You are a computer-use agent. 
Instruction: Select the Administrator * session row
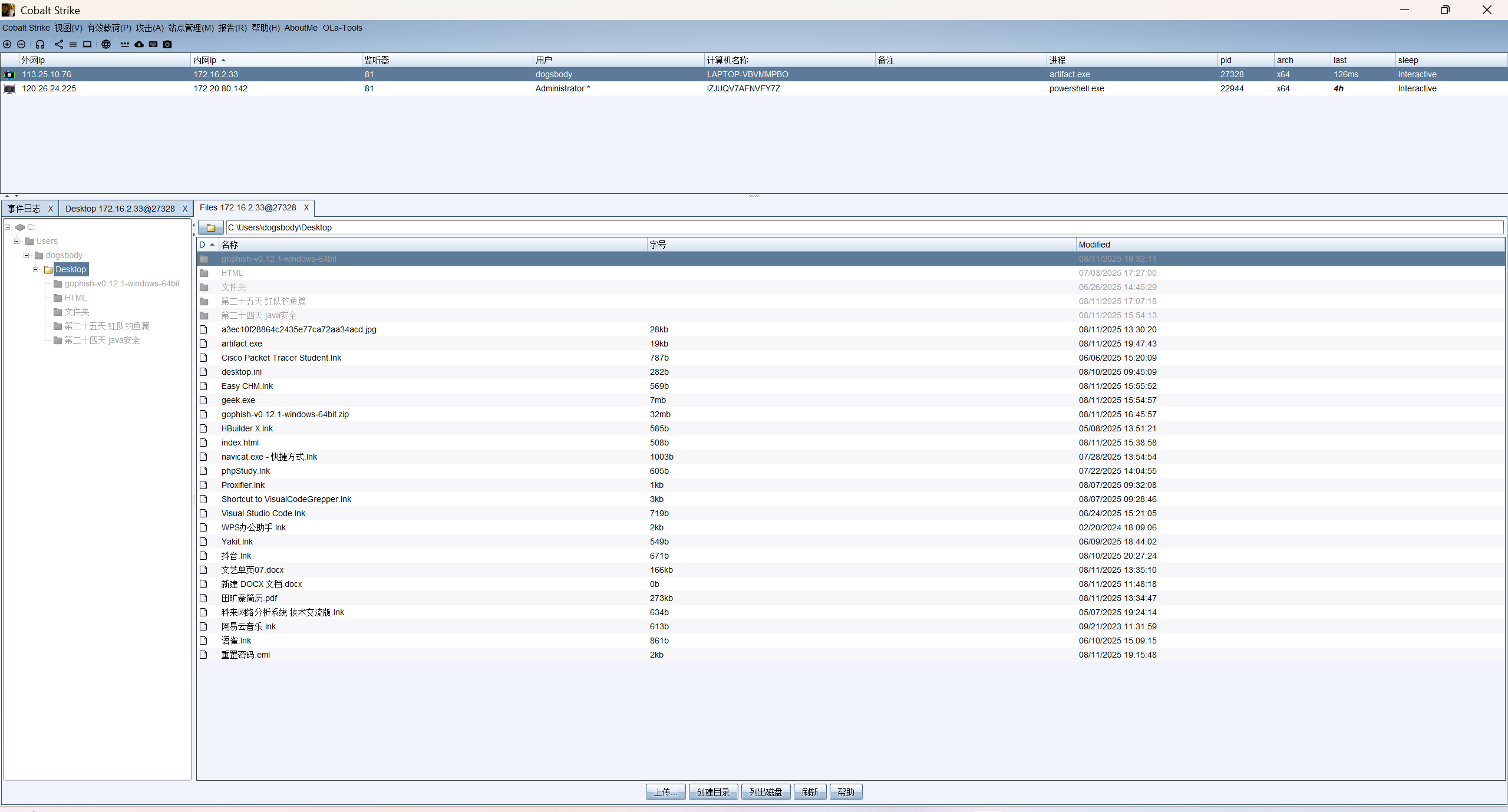point(754,88)
